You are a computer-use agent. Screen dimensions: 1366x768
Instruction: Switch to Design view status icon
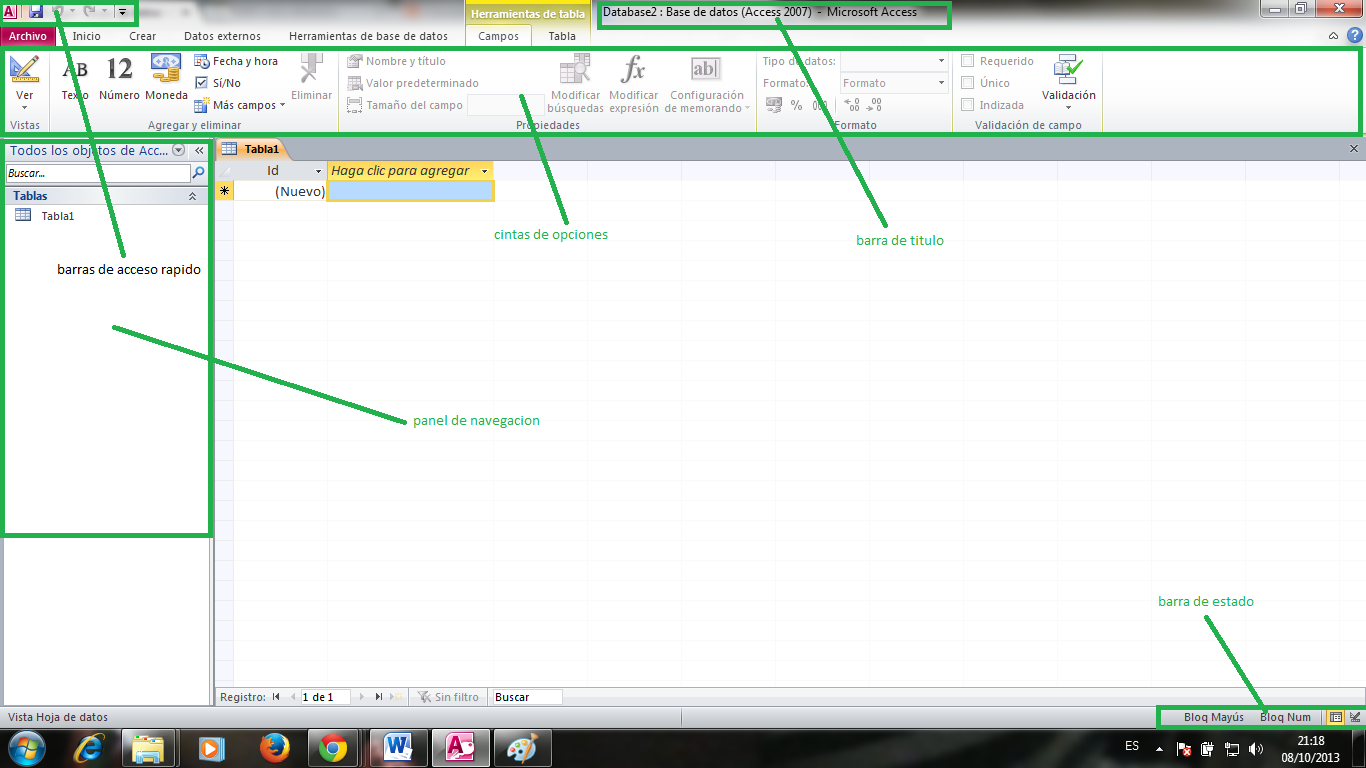(x=1354, y=717)
